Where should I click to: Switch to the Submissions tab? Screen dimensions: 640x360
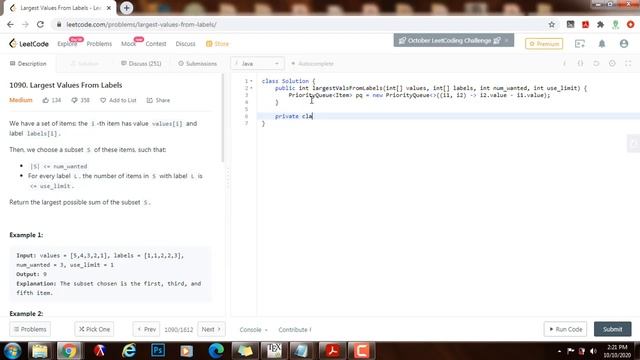(198, 64)
